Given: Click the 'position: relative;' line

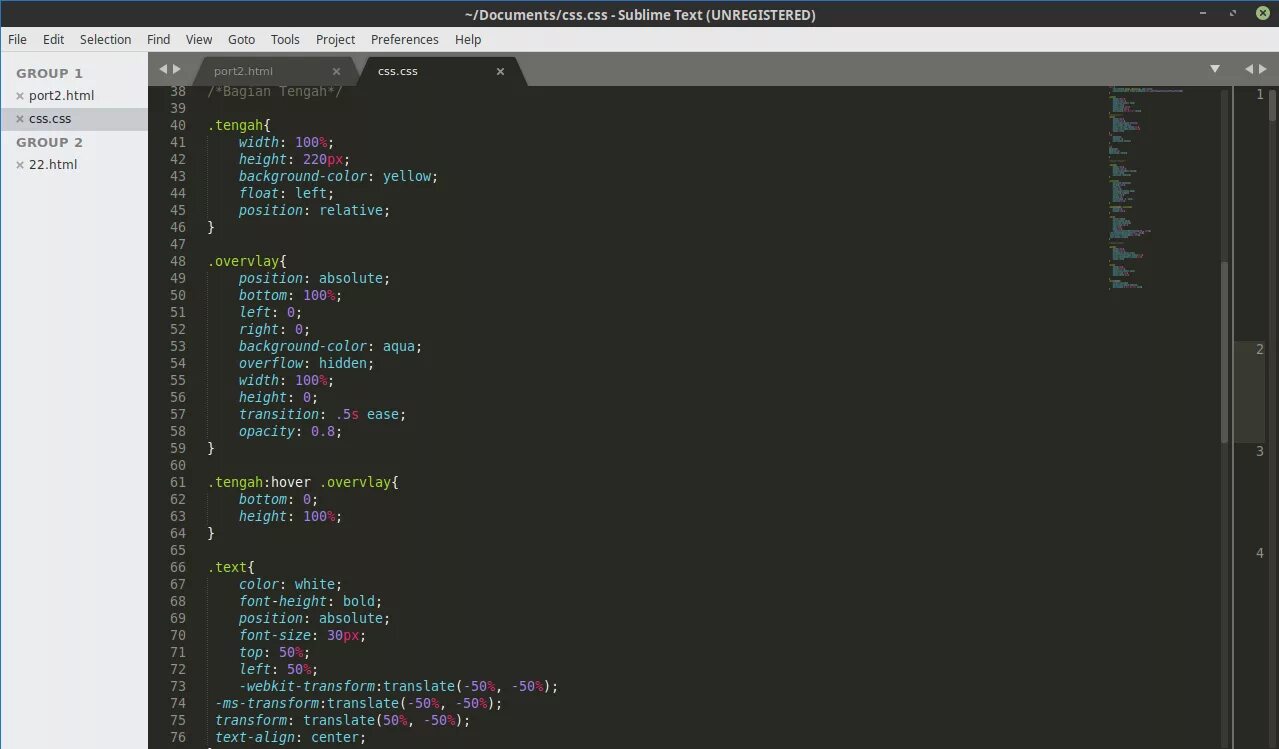Looking at the screenshot, I should pos(314,210).
